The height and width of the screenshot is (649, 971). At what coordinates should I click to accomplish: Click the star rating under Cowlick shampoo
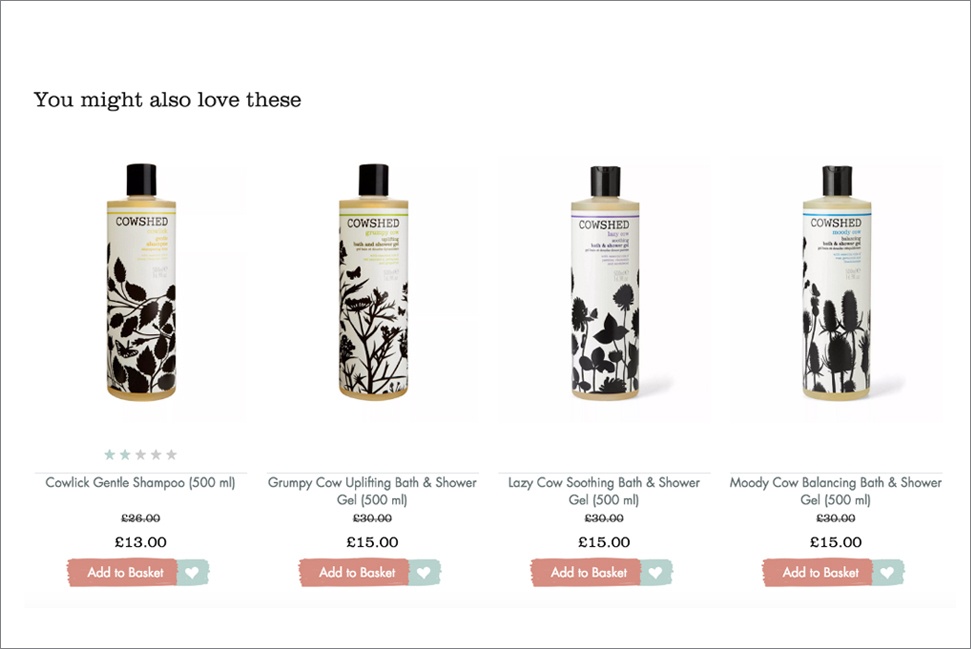(141, 455)
